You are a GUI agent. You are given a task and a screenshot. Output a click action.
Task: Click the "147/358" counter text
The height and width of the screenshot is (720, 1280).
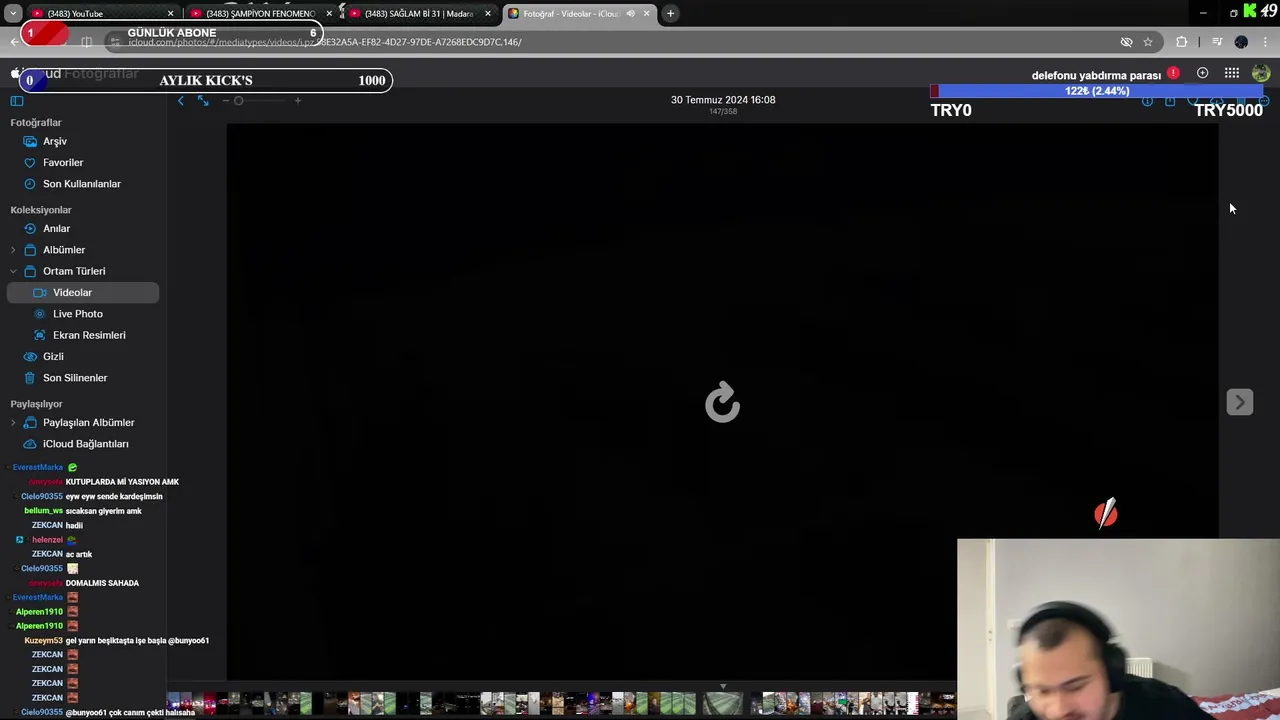coord(723,111)
